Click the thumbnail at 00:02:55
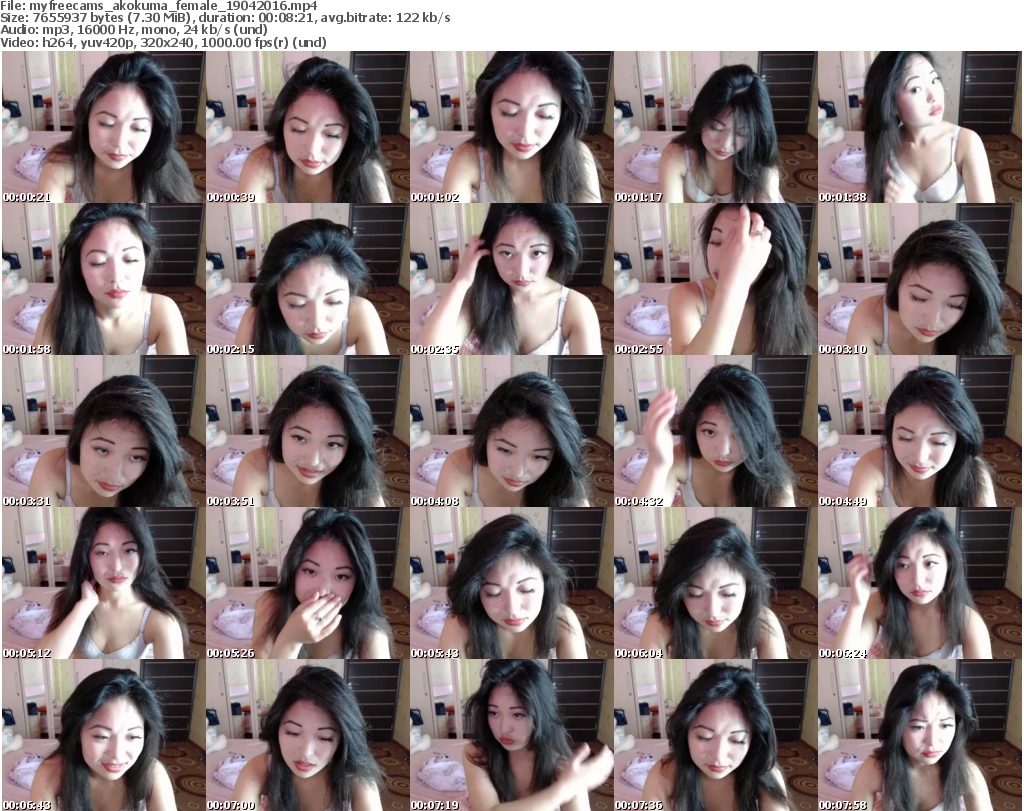Image resolution: width=1024 pixels, height=811 pixels. (716, 279)
